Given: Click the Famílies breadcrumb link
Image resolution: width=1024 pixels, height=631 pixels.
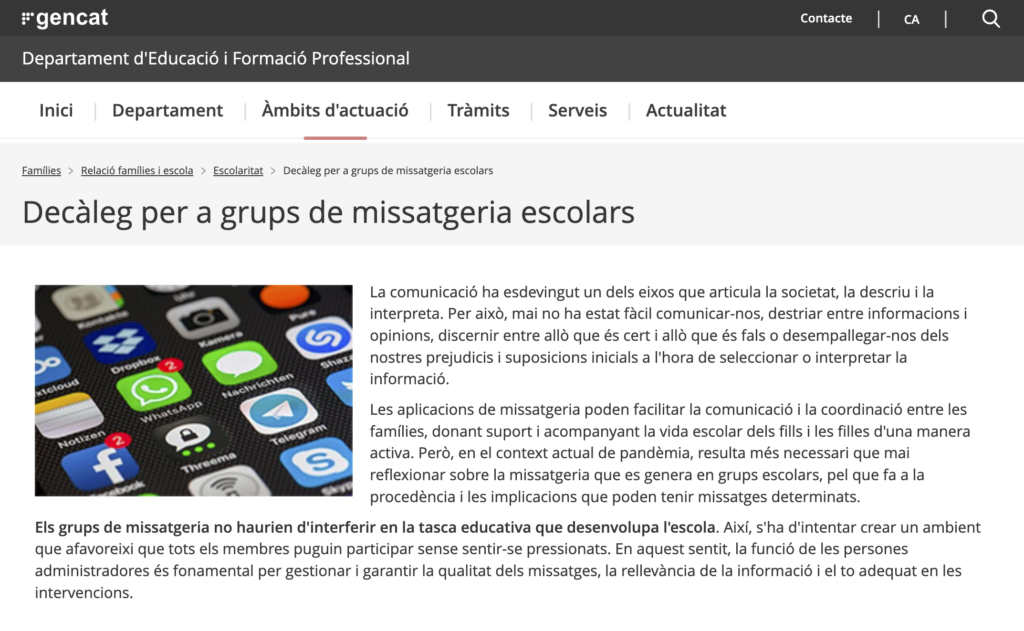Looking at the screenshot, I should [41, 171].
